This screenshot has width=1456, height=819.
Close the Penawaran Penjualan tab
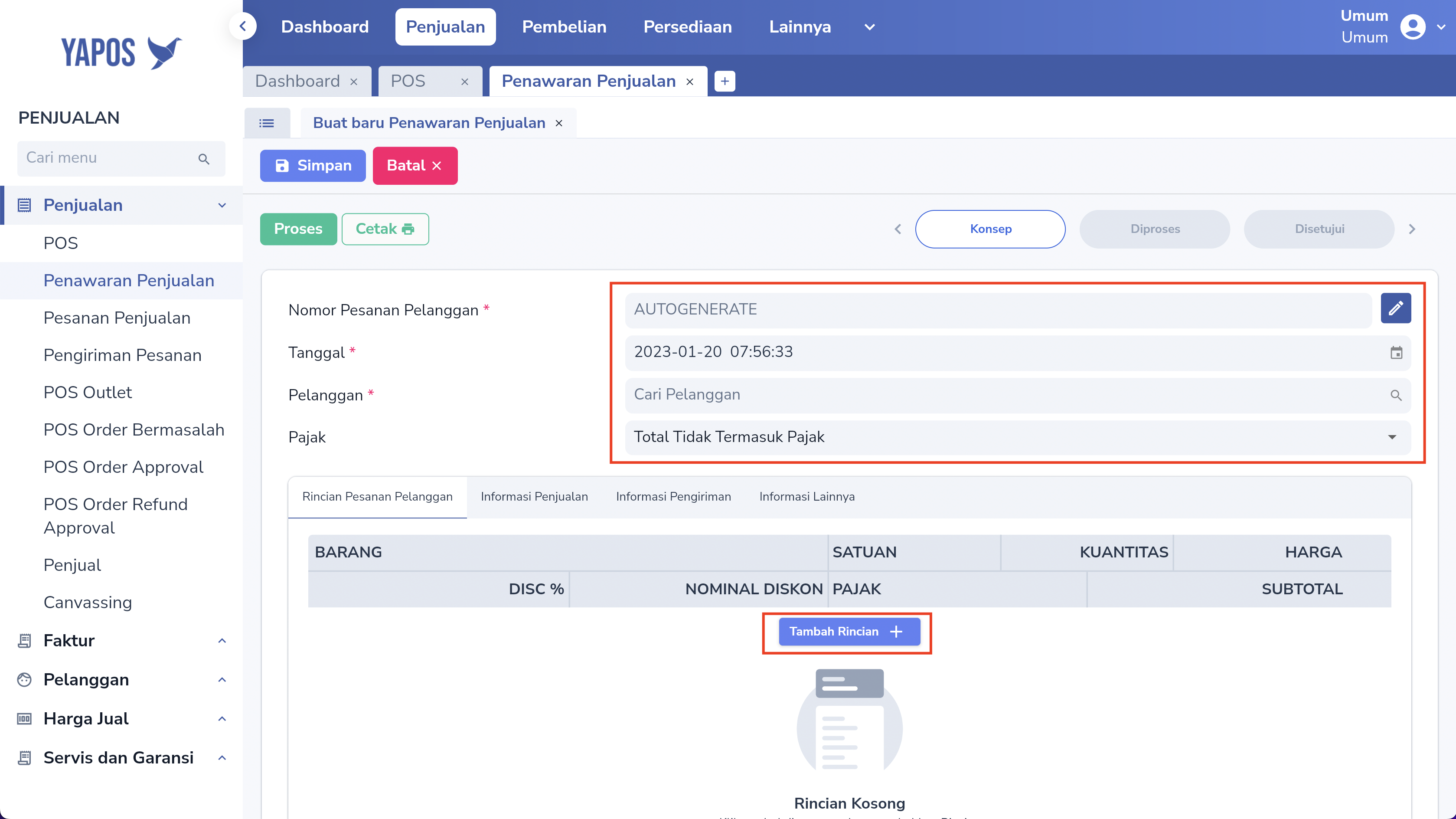[689, 82]
